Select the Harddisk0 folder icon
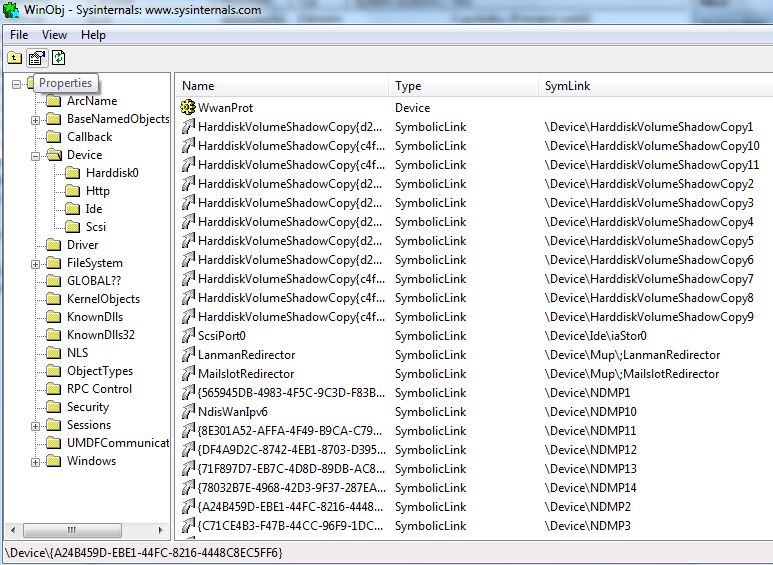 (x=72, y=173)
